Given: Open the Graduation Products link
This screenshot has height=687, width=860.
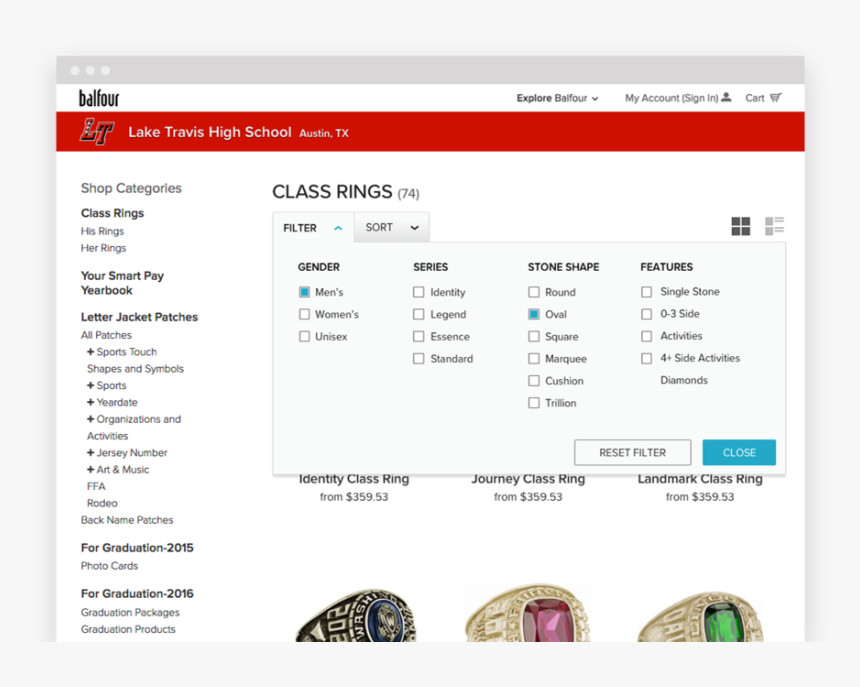Looking at the screenshot, I should [128, 629].
